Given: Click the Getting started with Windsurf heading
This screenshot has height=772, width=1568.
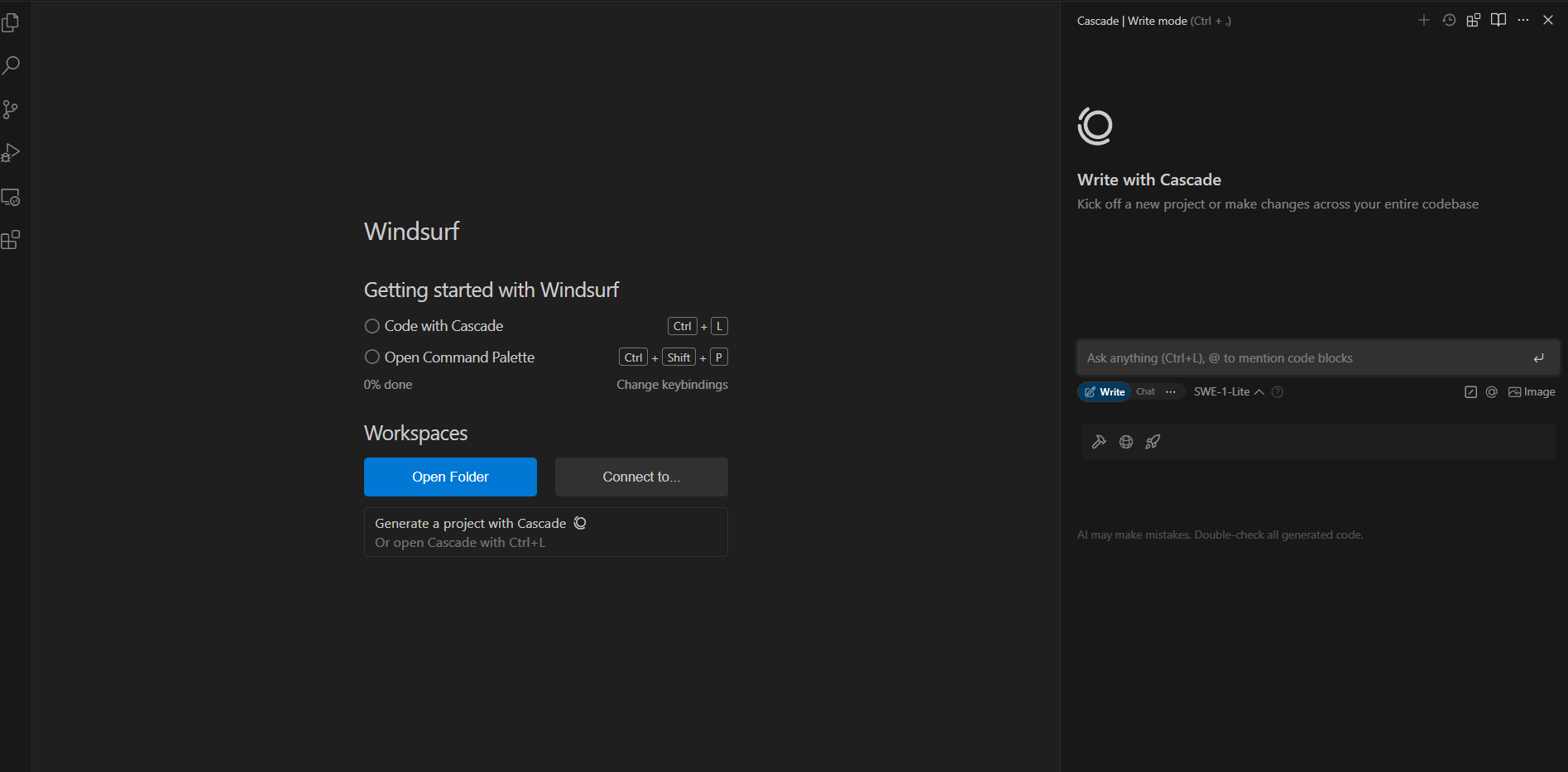Looking at the screenshot, I should tap(491, 290).
